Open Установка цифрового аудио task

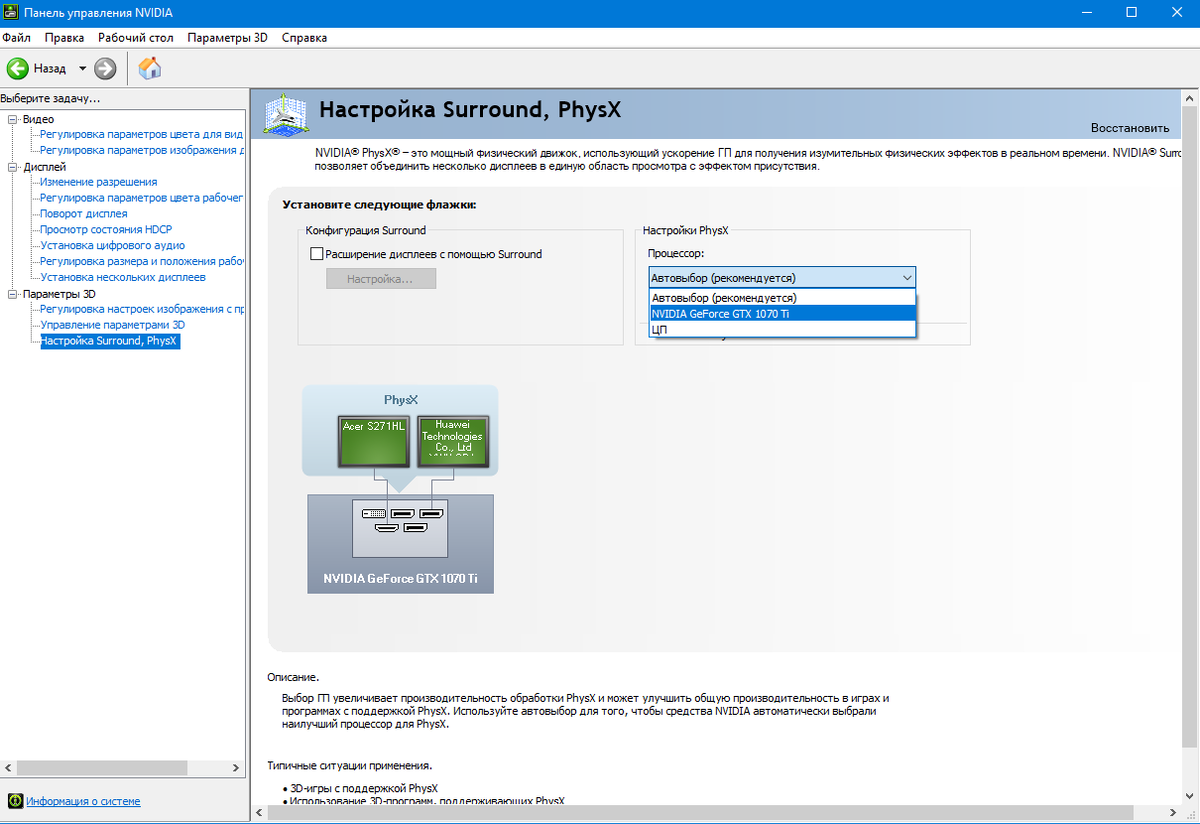(112, 246)
